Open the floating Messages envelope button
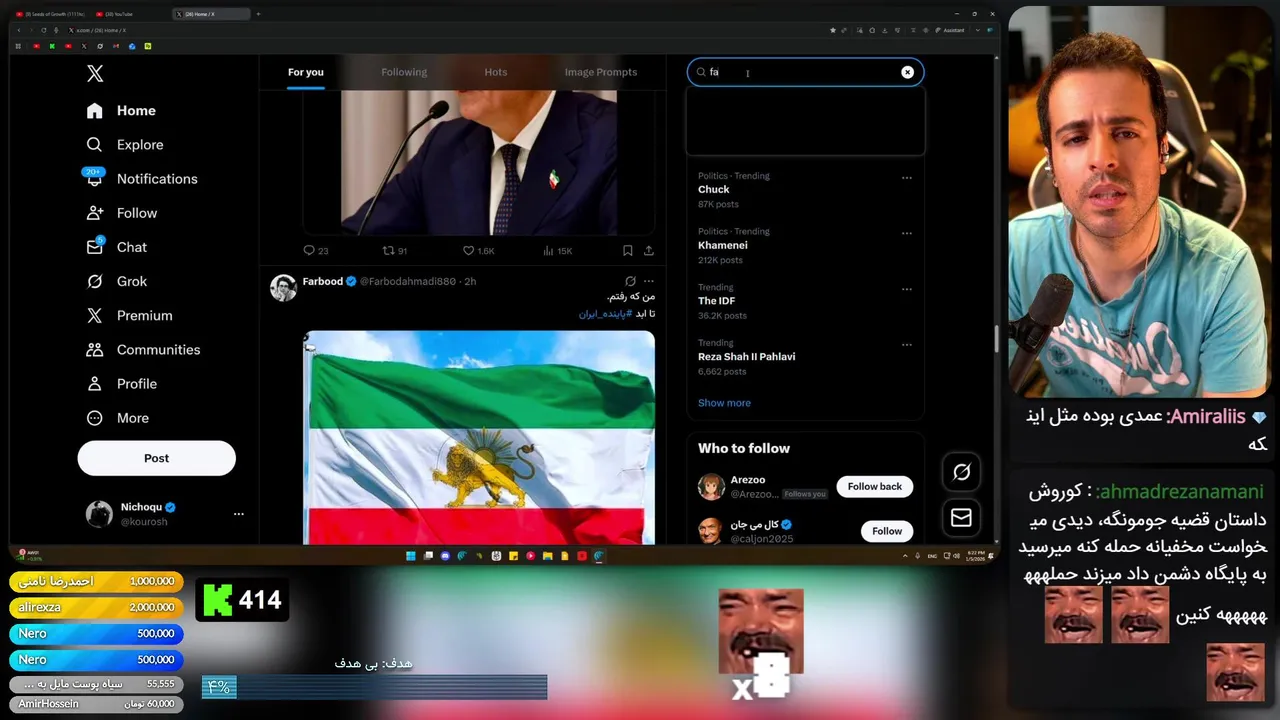1280x720 pixels. [x=961, y=518]
